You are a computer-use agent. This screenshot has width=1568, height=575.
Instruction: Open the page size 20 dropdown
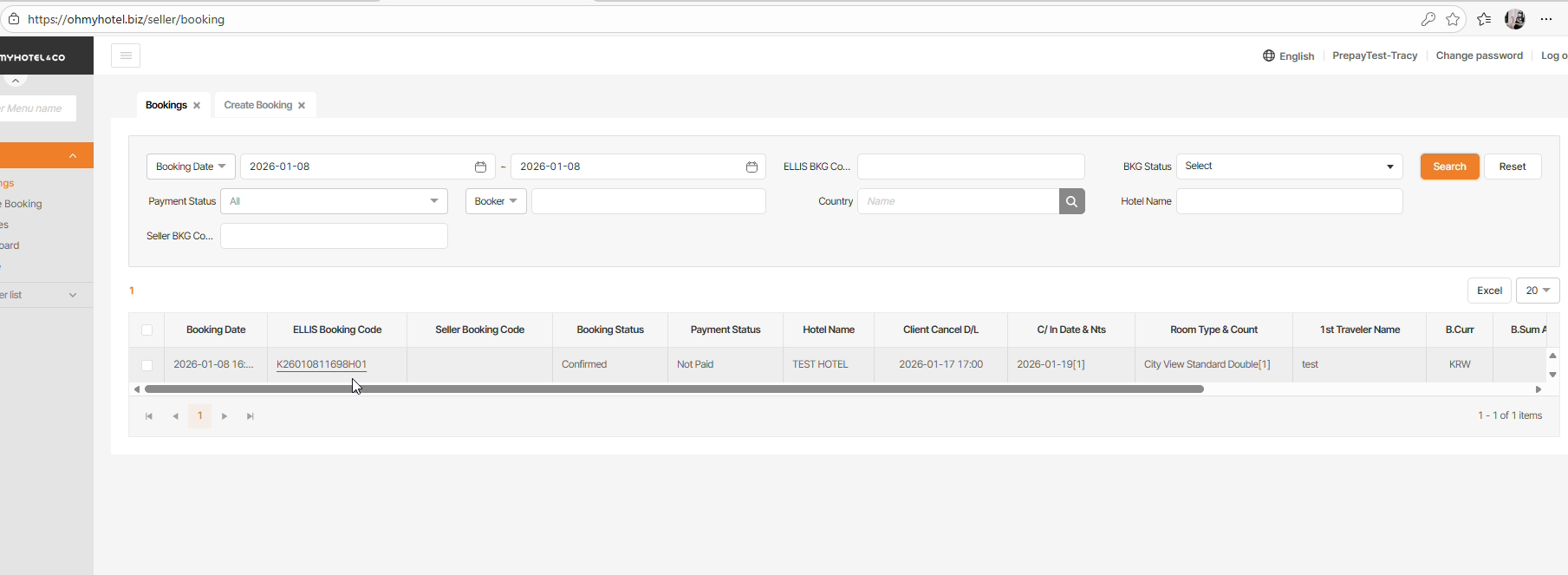point(1538,291)
